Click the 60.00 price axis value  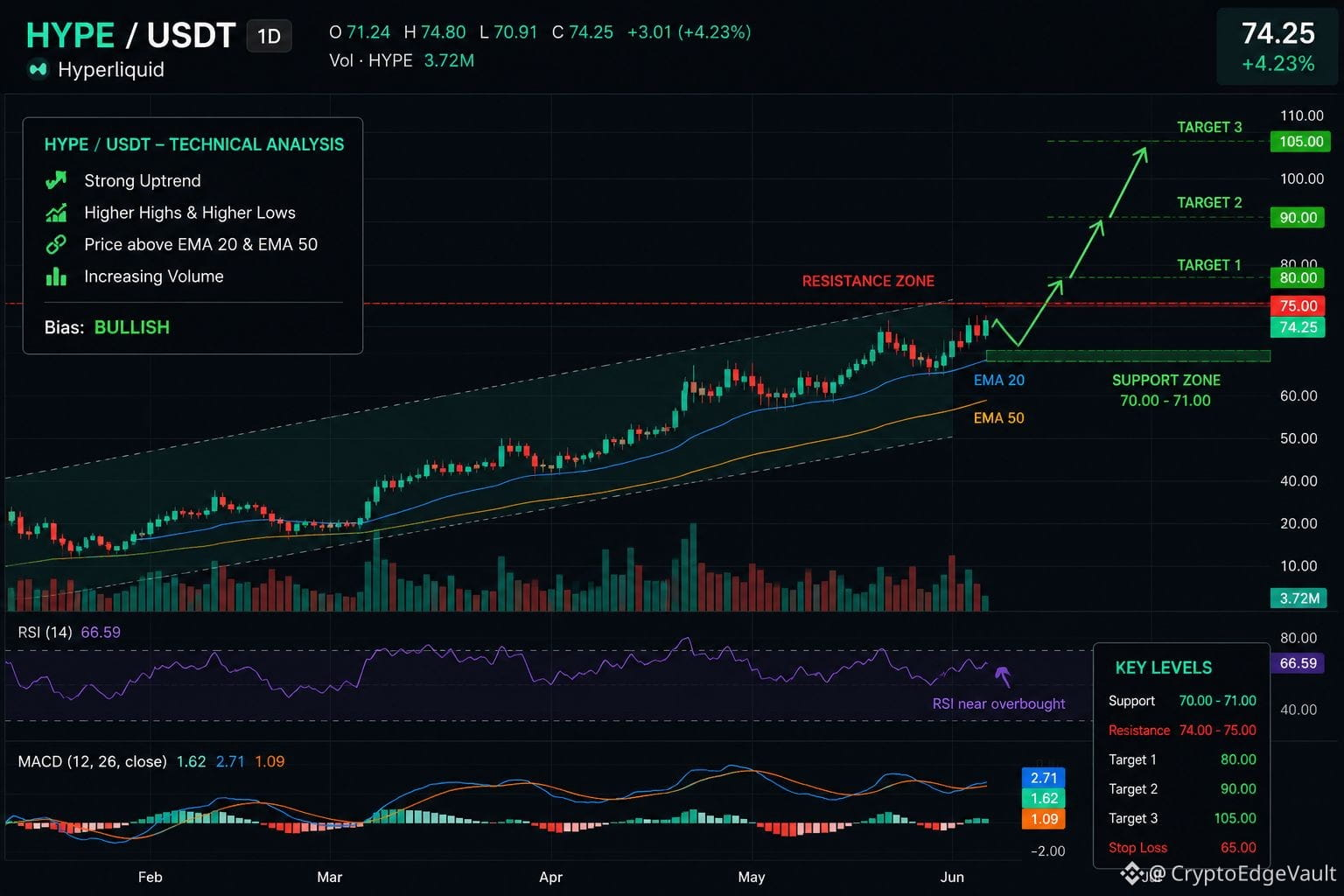[x=1298, y=395]
